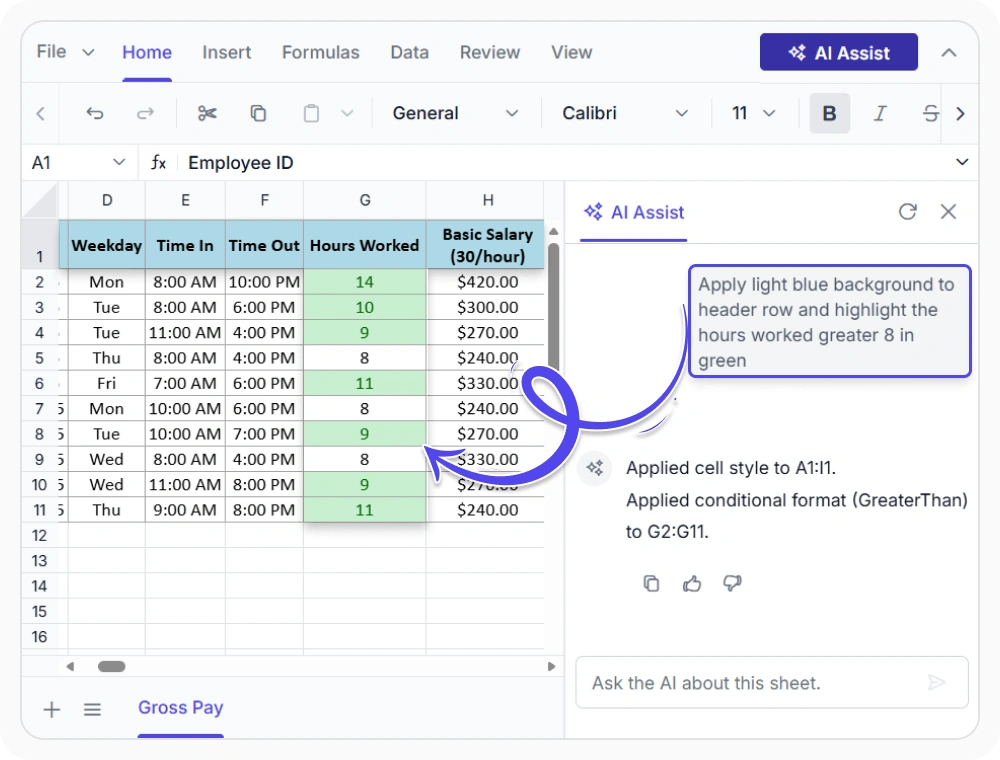Select column H header

487,201
